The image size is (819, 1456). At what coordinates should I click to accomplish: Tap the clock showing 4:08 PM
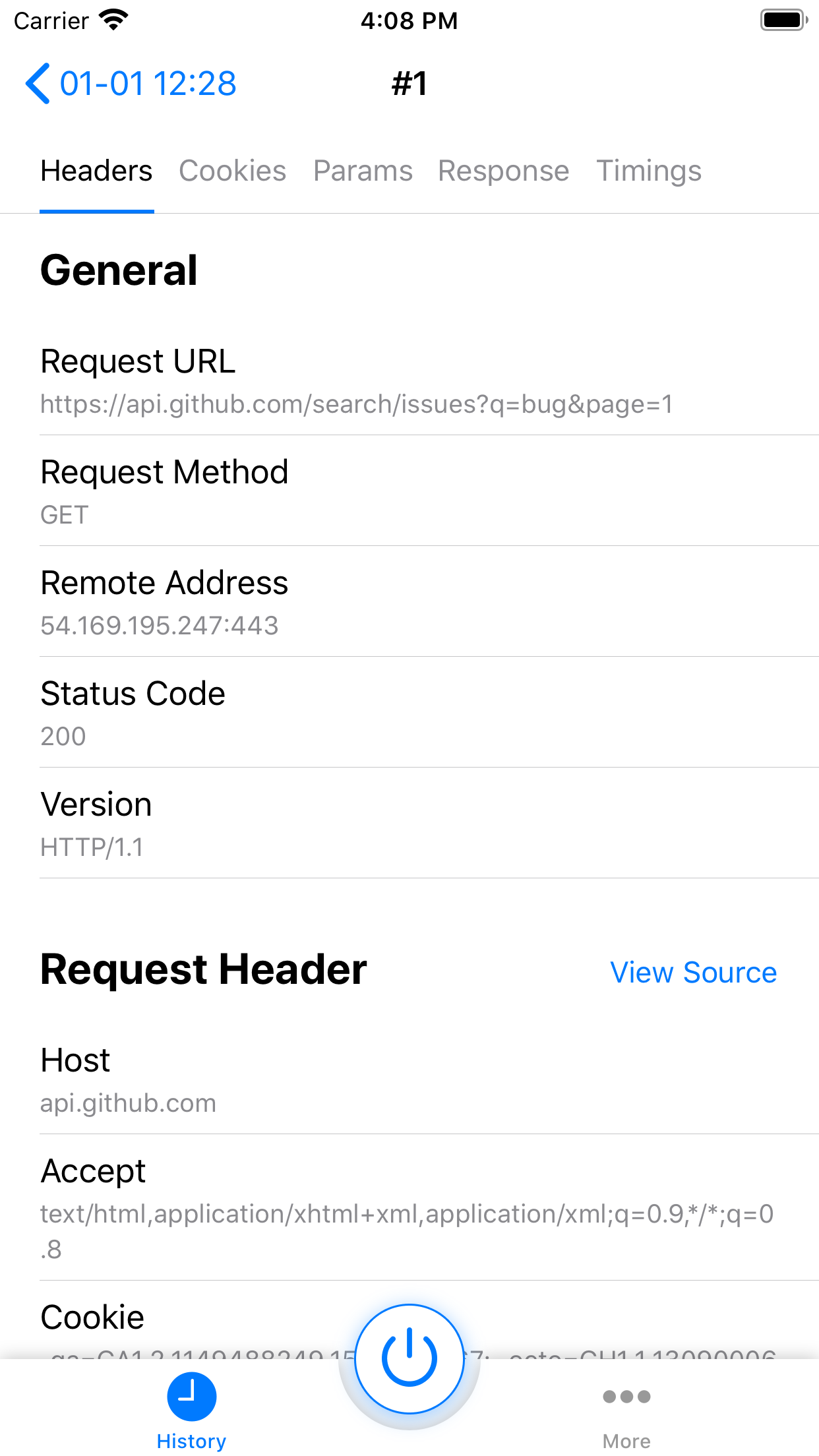pyautogui.click(x=409, y=20)
